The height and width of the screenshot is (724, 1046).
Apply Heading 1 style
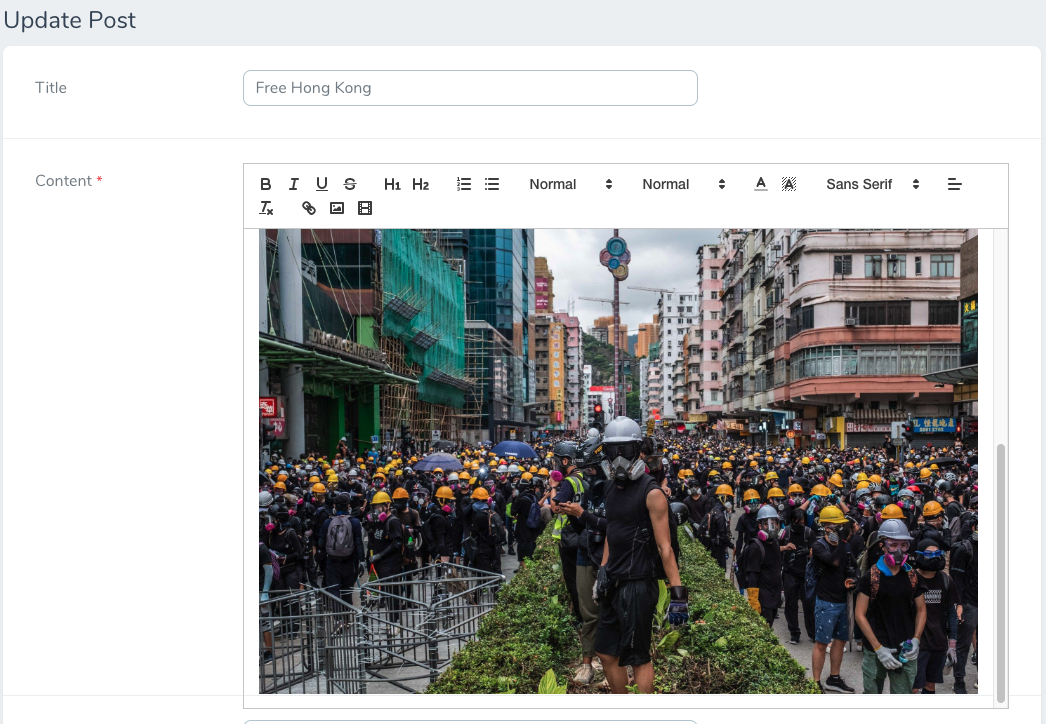[392, 183]
